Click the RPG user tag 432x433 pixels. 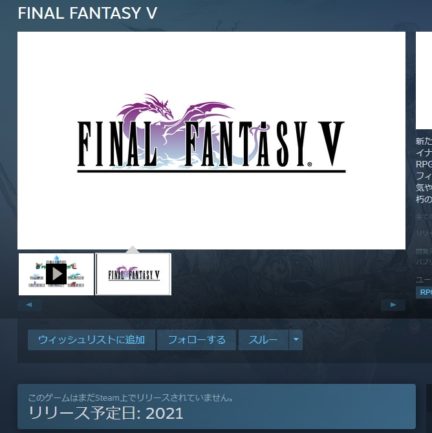point(424,292)
